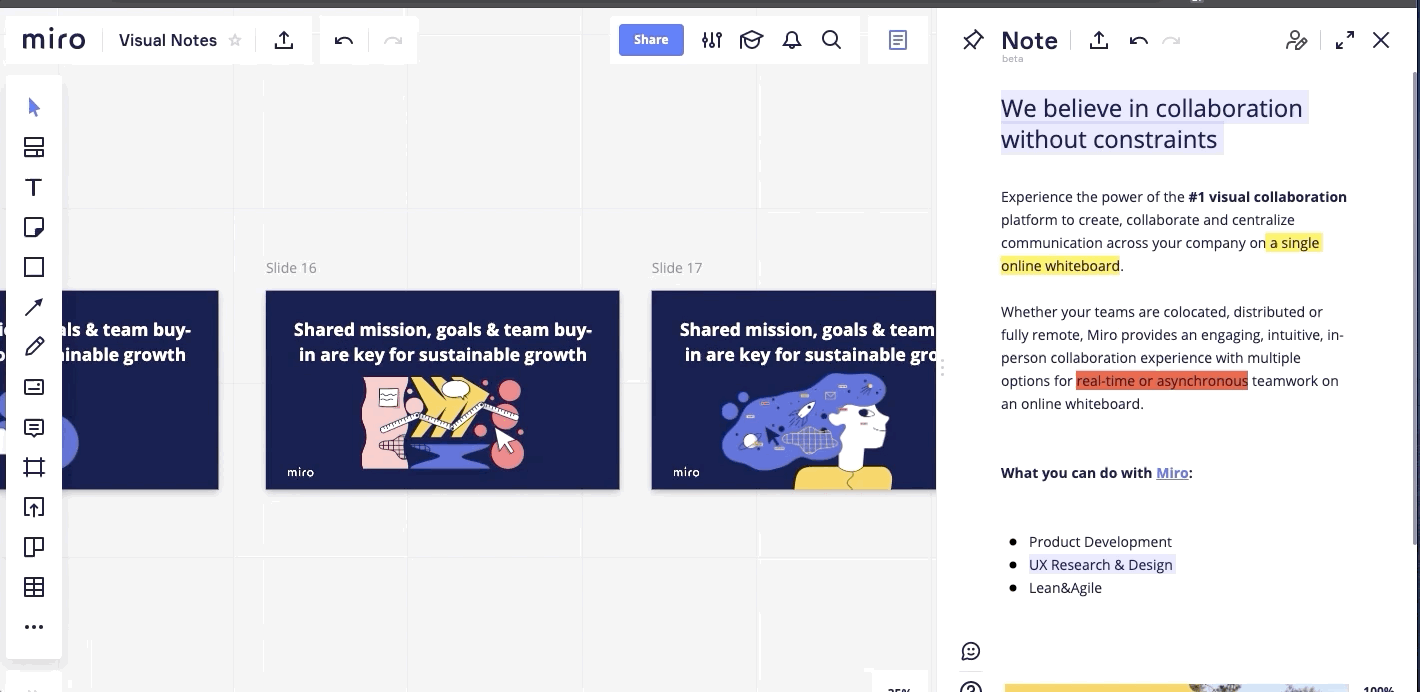This screenshot has width=1420, height=692.
Task: Open the learning center graduation cap icon
Action: (x=751, y=40)
